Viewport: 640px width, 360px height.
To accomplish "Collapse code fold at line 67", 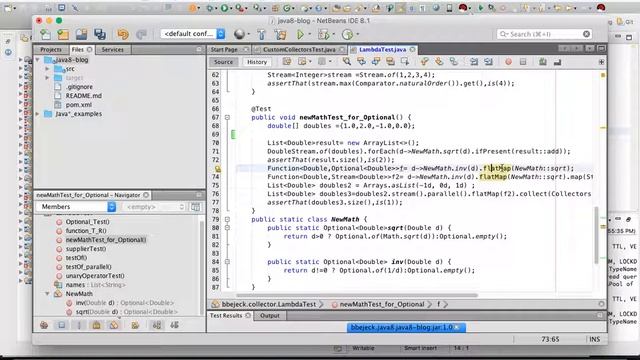I will pyautogui.click(x=227, y=118).
